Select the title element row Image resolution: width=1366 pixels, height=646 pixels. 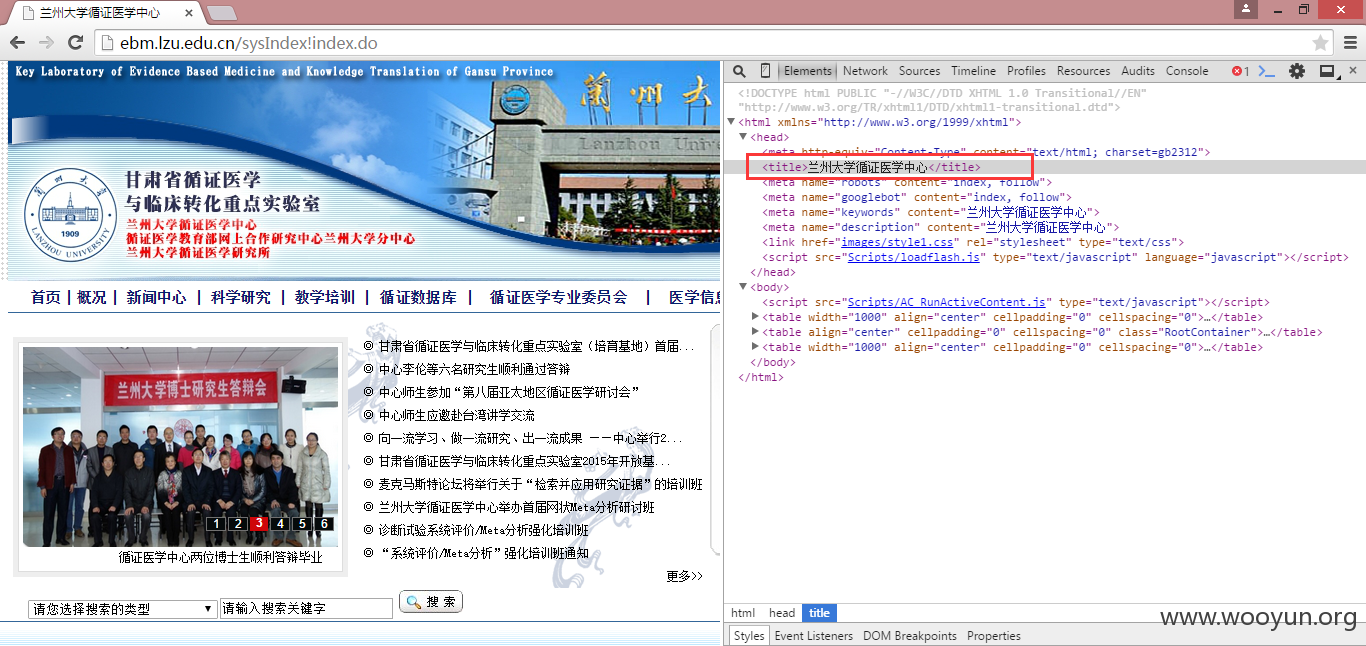(1044, 167)
